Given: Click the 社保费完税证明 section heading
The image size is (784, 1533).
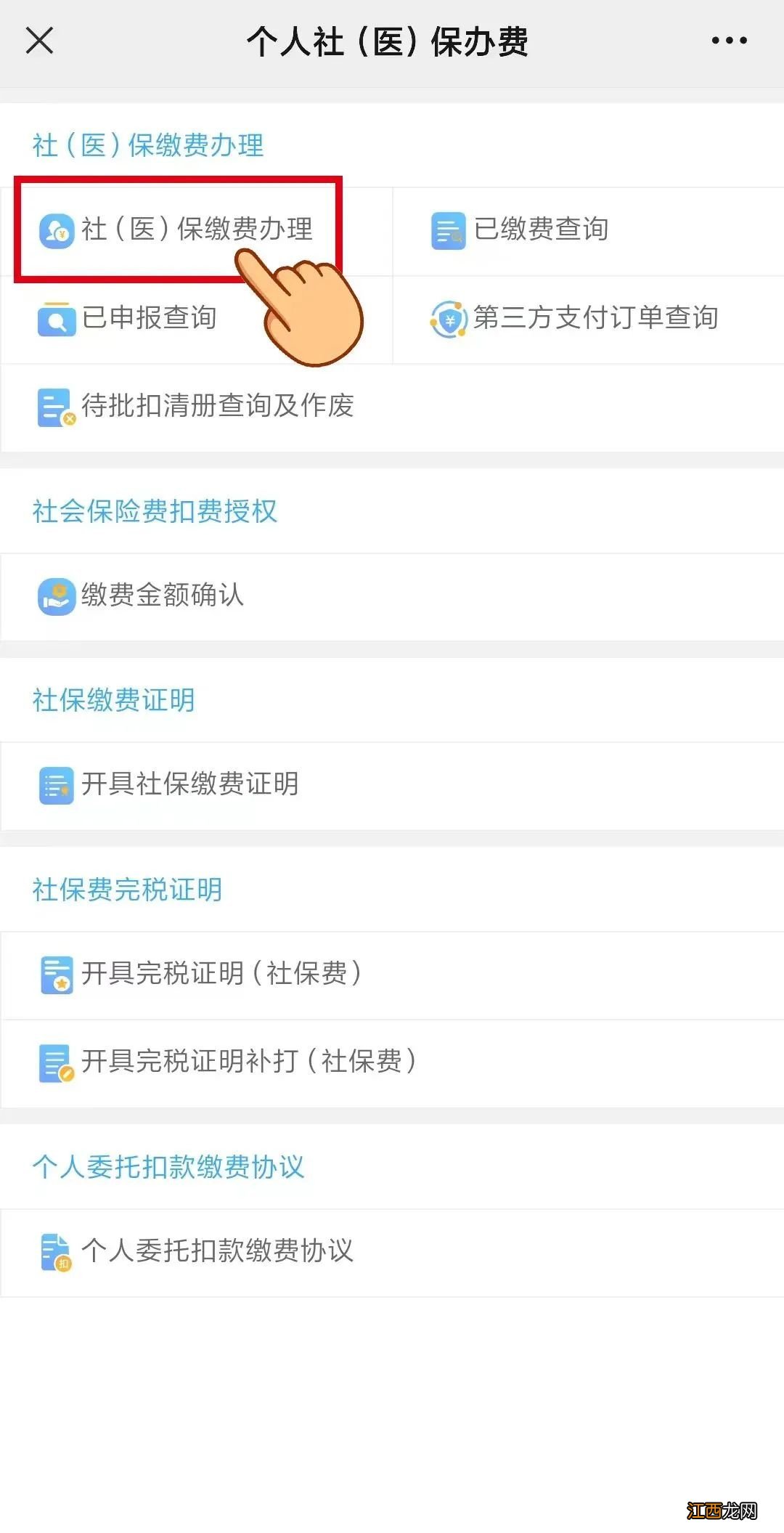Looking at the screenshot, I should (x=127, y=890).
